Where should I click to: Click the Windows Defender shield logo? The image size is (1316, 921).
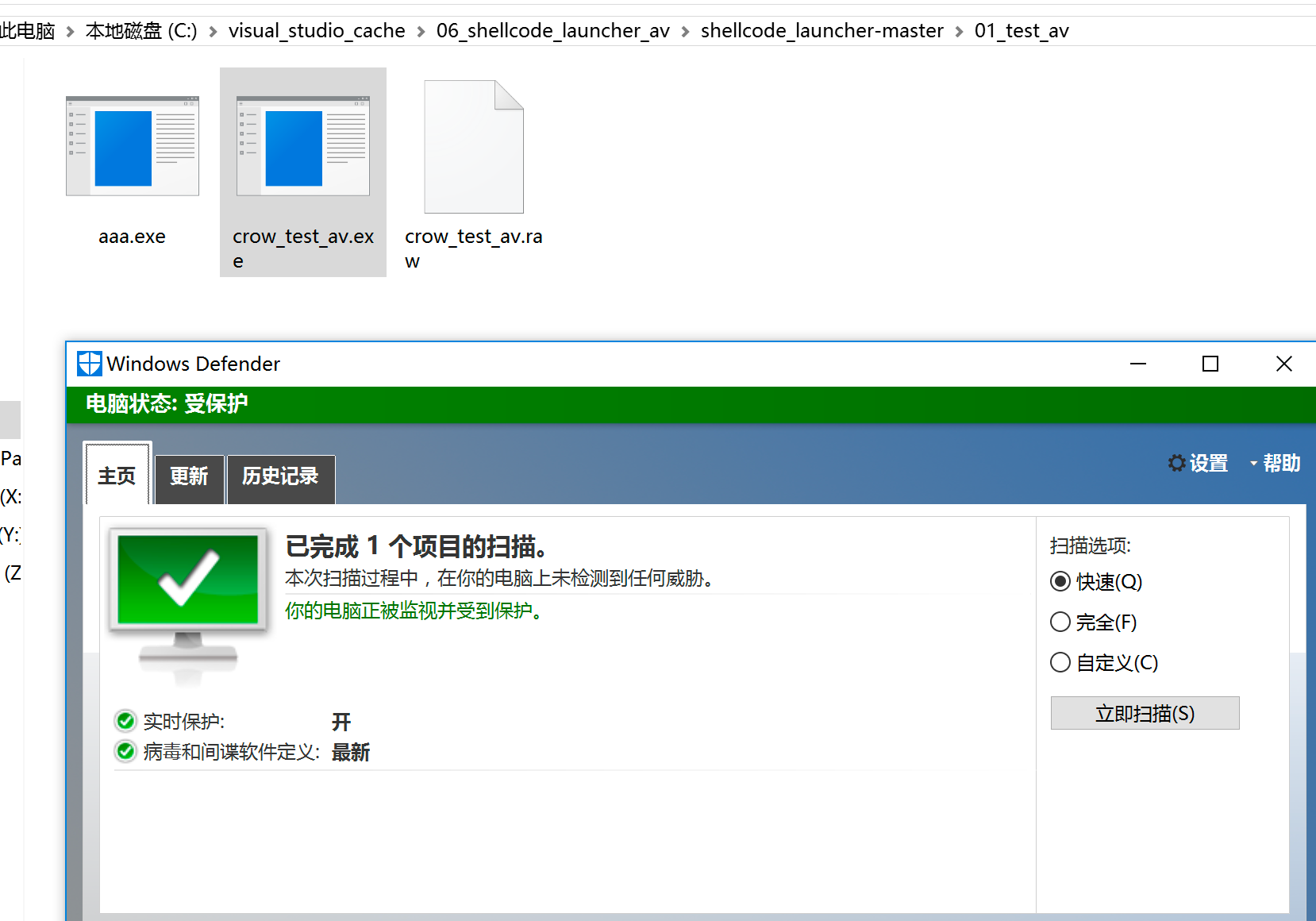click(90, 364)
